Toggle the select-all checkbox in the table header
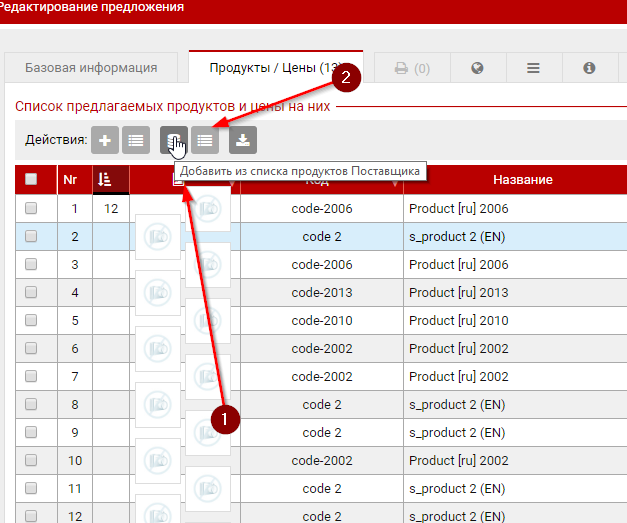The image size is (627, 523). 31,180
